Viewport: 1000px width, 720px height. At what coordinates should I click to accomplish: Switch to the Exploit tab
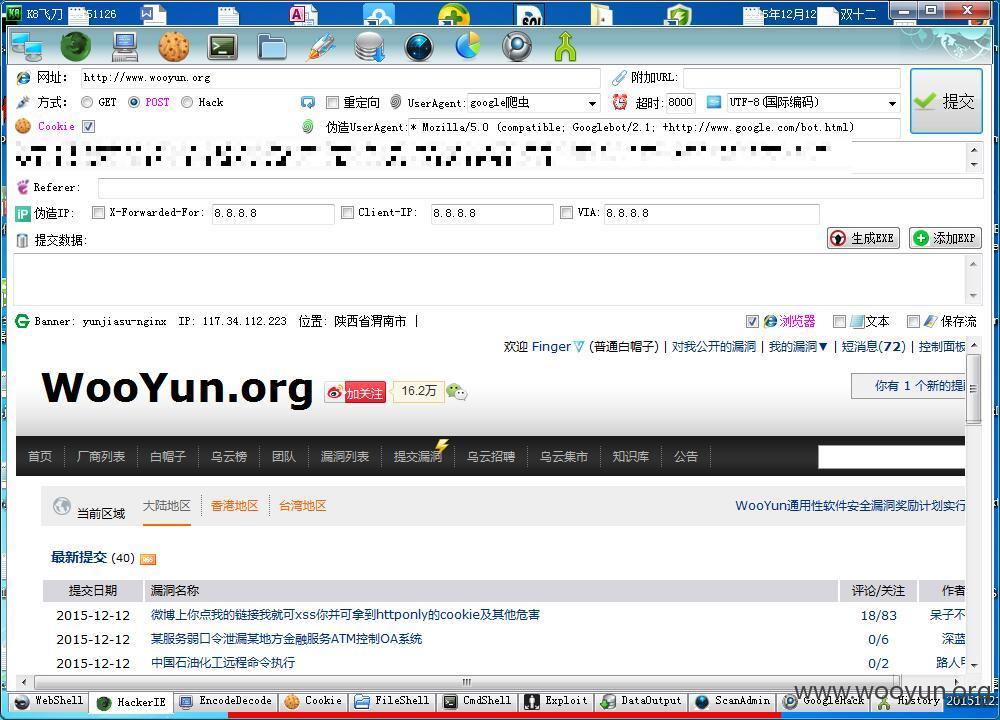556,701
